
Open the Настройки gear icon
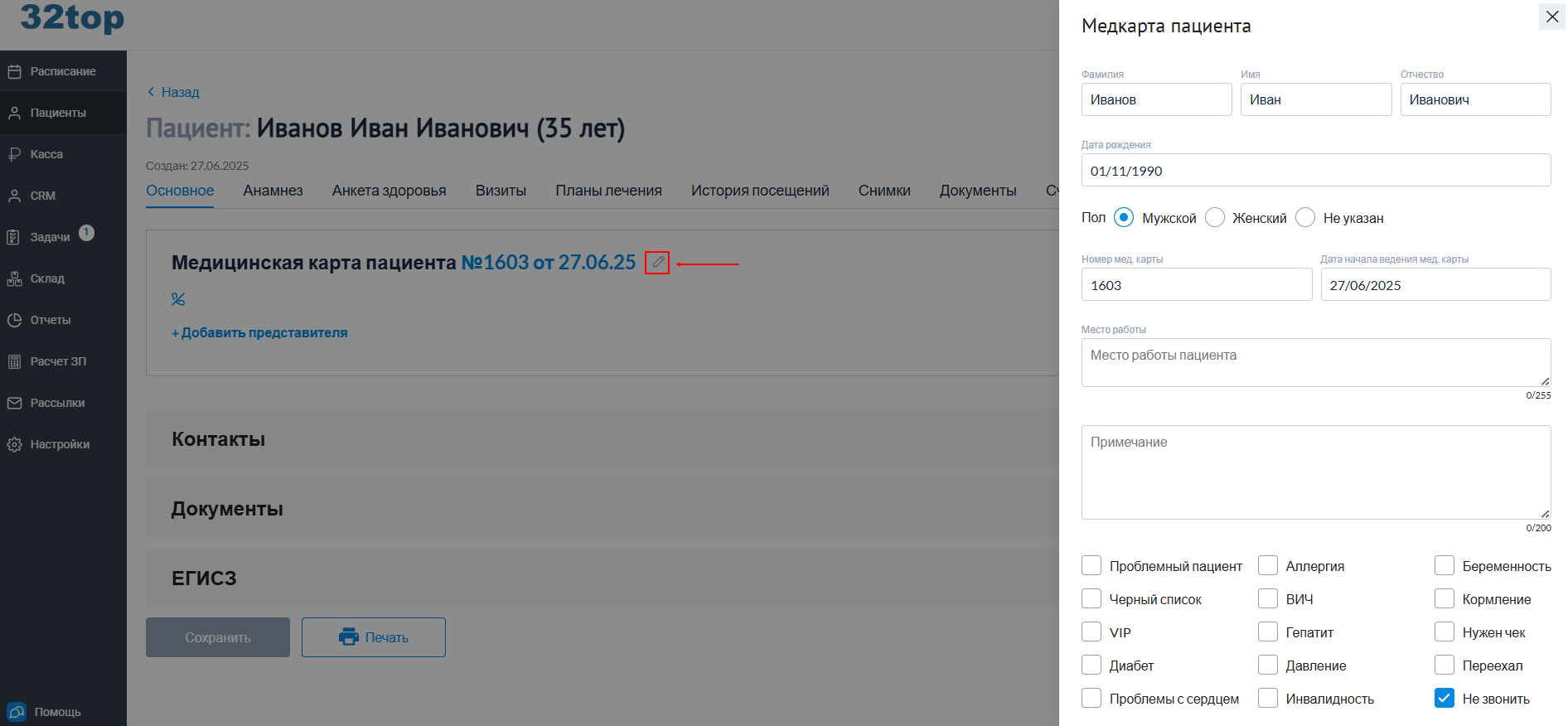tap(14, 444)
